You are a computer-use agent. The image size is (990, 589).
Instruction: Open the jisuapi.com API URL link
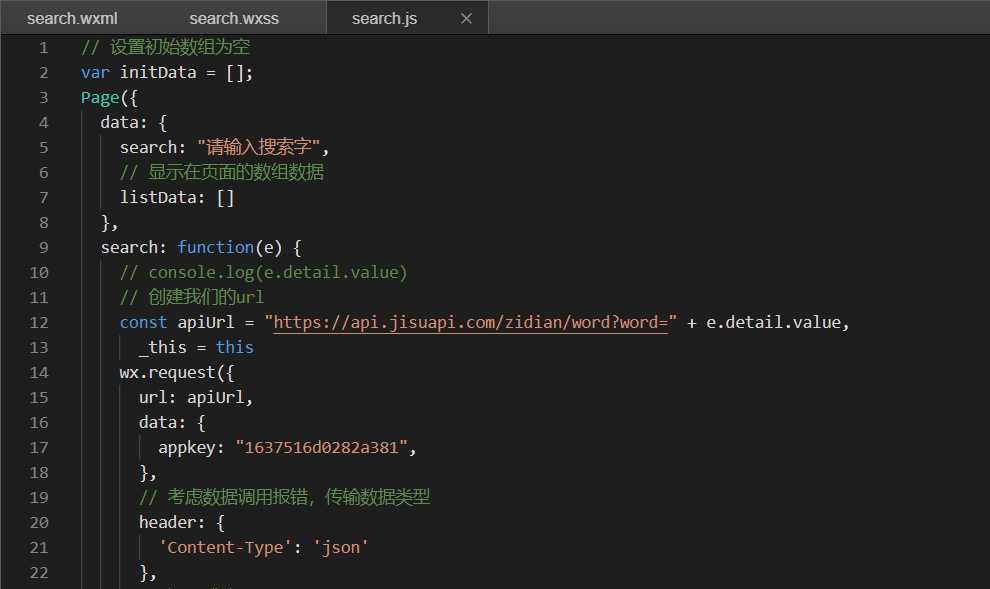[470, 323]
